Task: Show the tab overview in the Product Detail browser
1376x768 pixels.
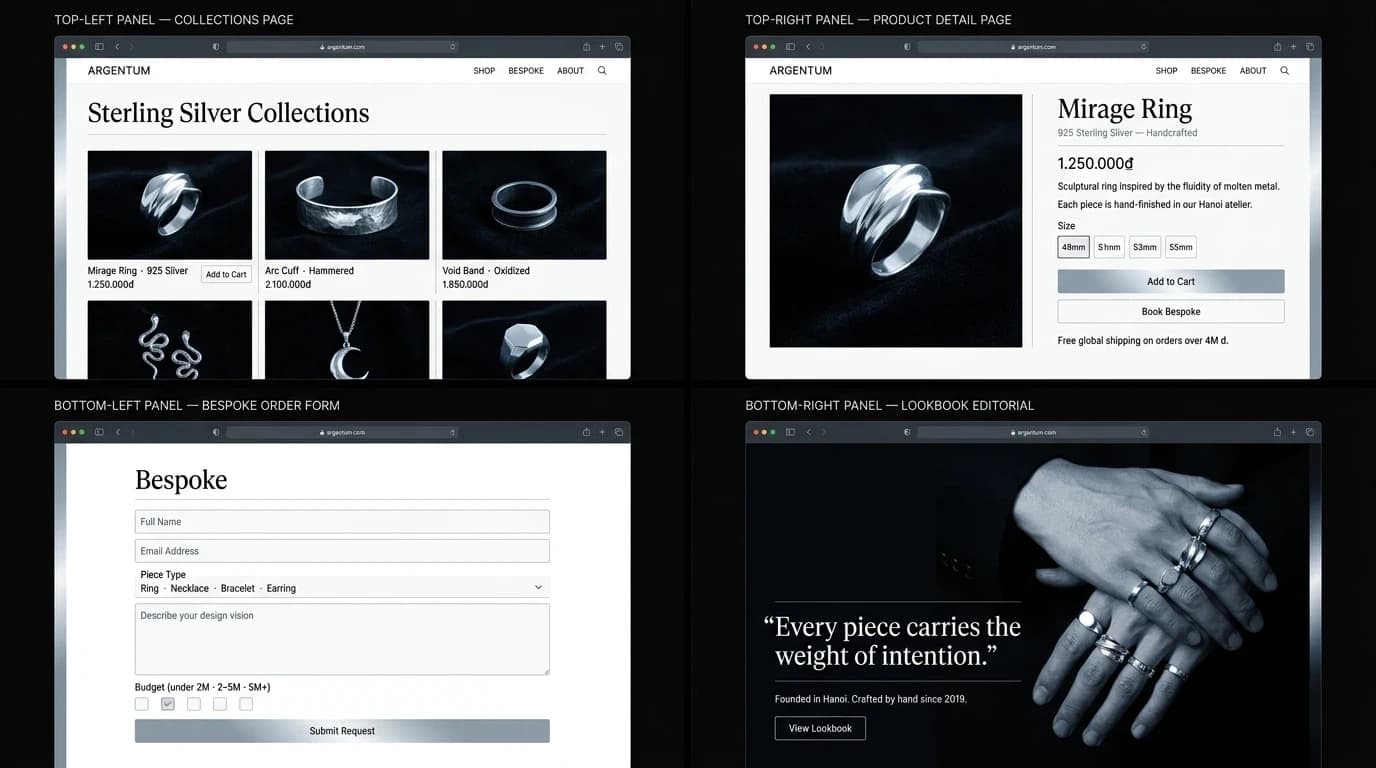Action: tap(1310, 47)
